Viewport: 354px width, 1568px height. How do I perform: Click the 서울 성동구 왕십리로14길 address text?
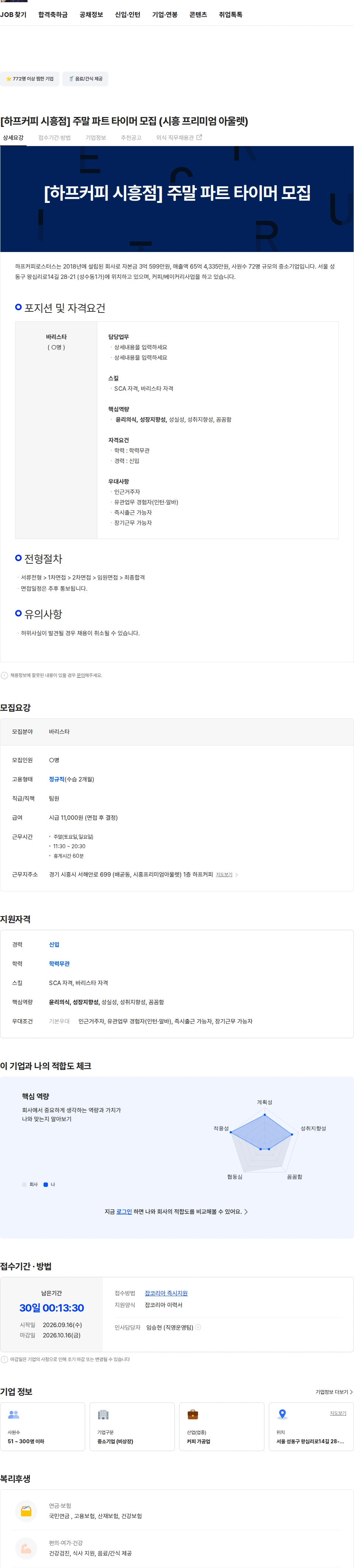tap(310, 1441)
